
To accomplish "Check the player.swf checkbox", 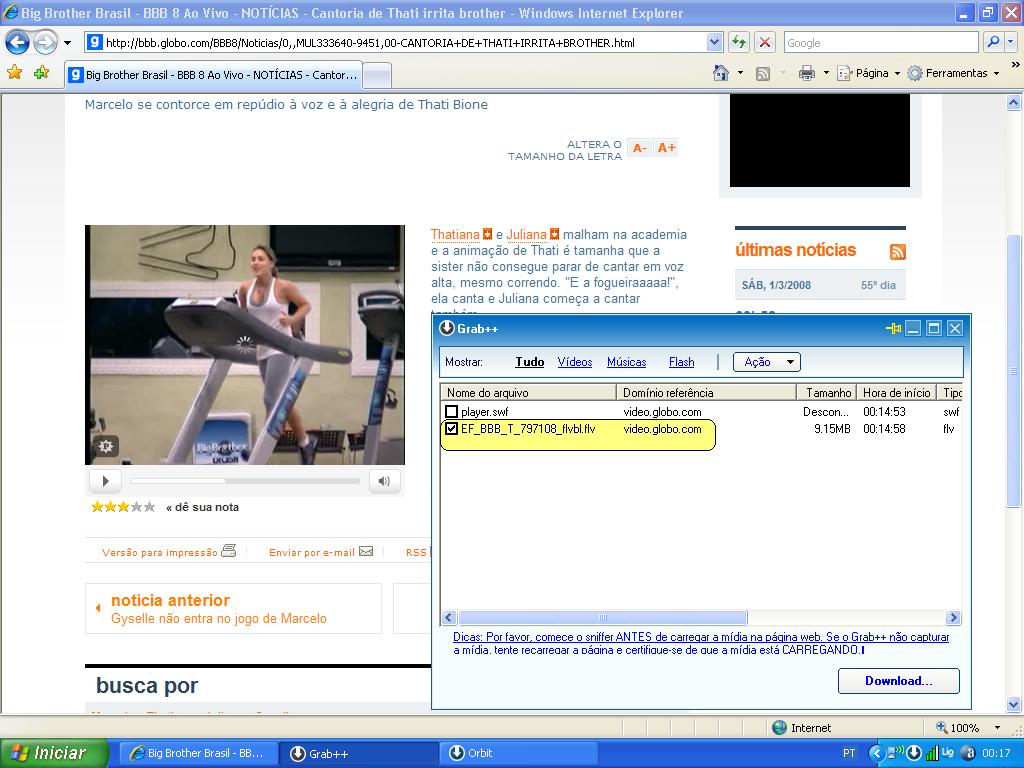I will (451, 411).
